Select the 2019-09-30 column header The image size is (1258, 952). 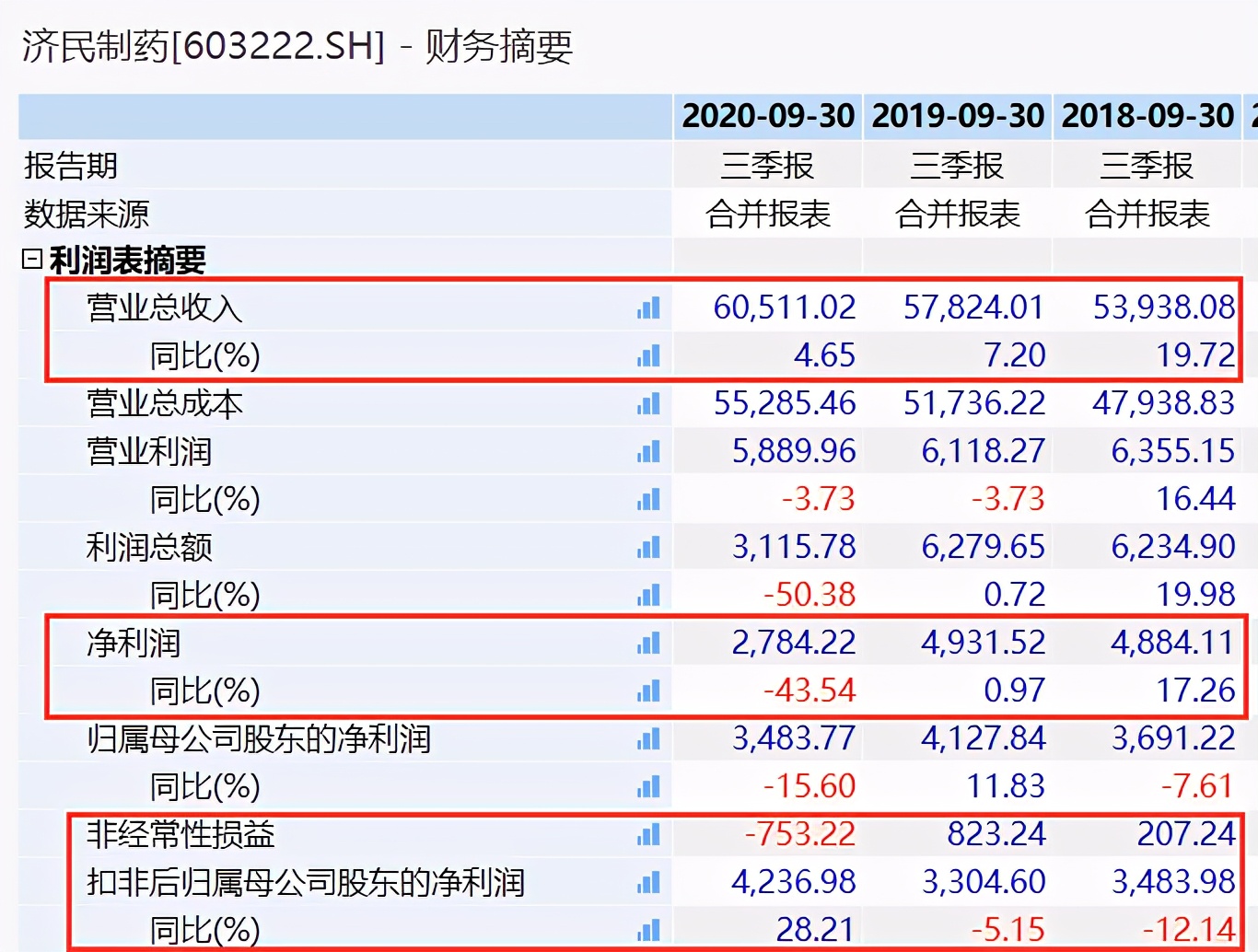(x=958, y=116)
